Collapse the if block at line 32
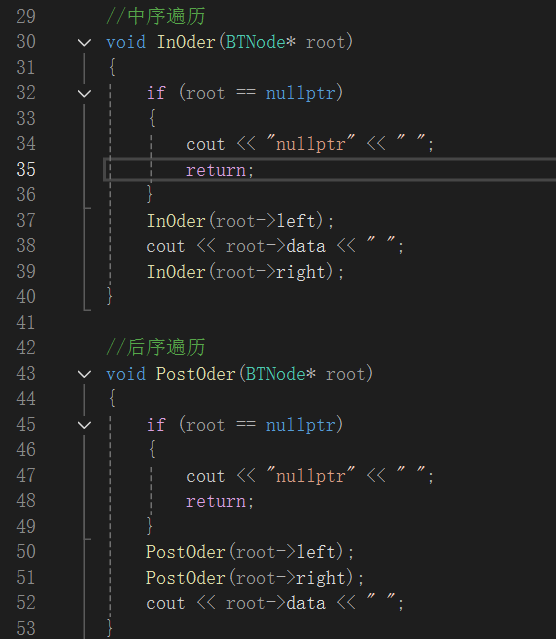 point(84,93)
